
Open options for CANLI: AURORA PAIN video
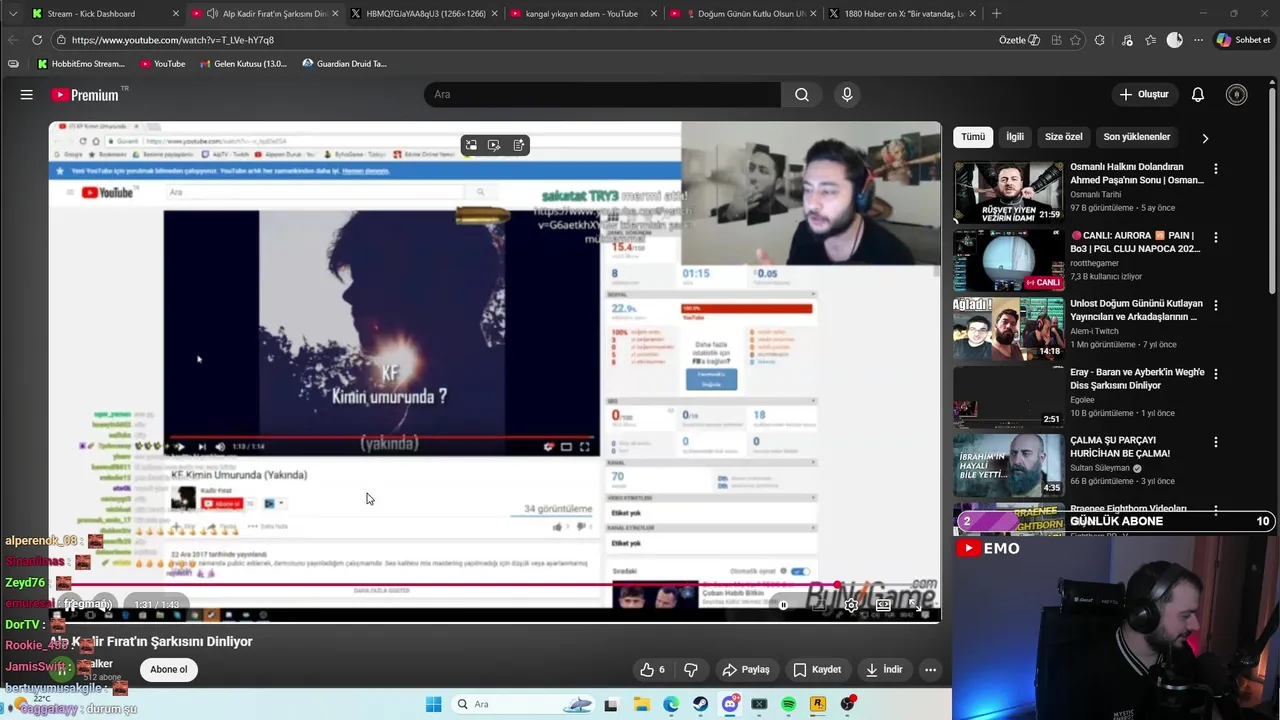pyautogui.click(x=1216, y=237)
